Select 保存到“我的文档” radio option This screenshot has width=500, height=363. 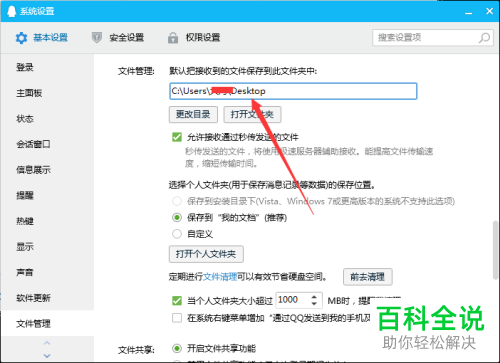177,218
